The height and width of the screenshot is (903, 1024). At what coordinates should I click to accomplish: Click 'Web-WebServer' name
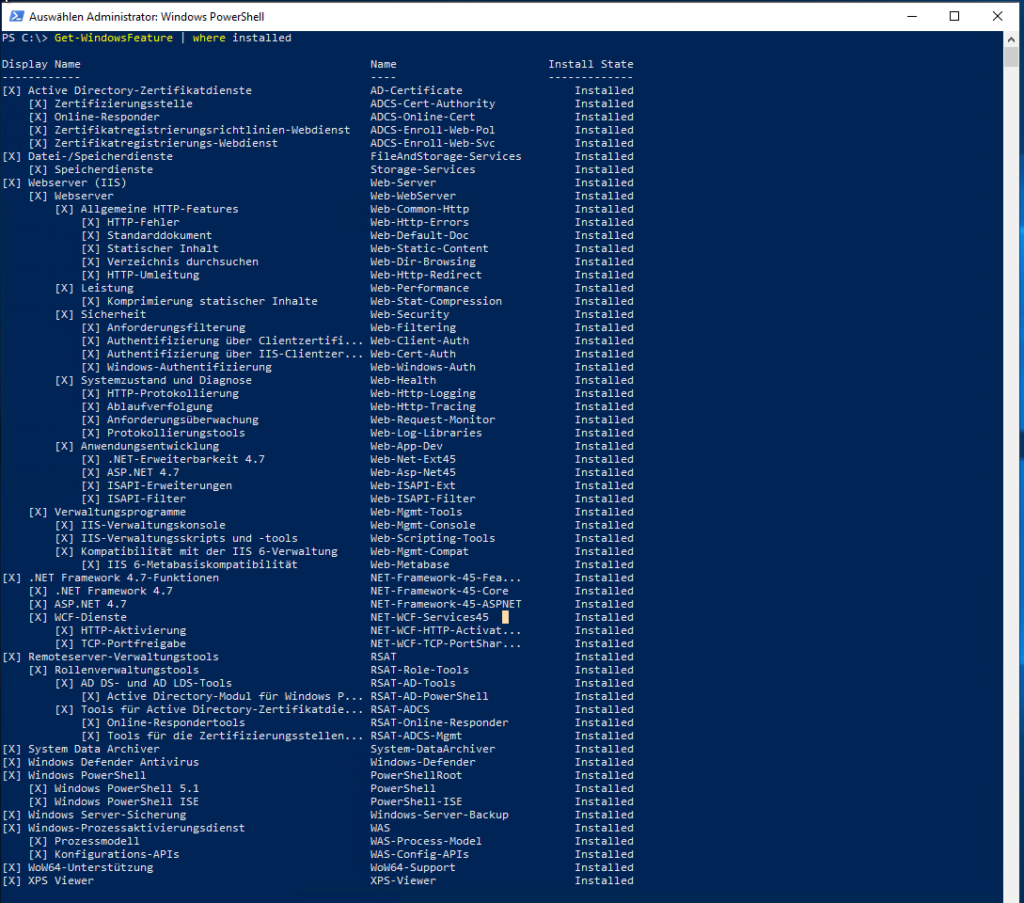413,196
